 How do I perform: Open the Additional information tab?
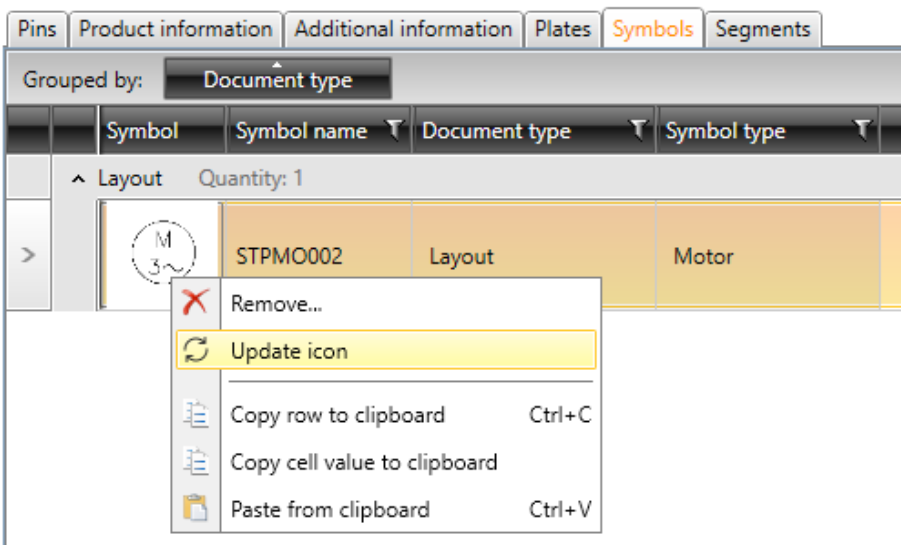click(x=403, y=29)
